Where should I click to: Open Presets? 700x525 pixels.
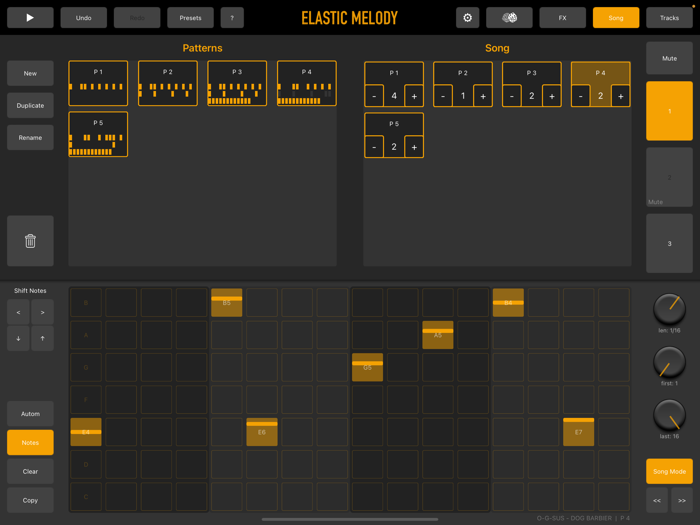pyautogui.click(x=190, y=18)
